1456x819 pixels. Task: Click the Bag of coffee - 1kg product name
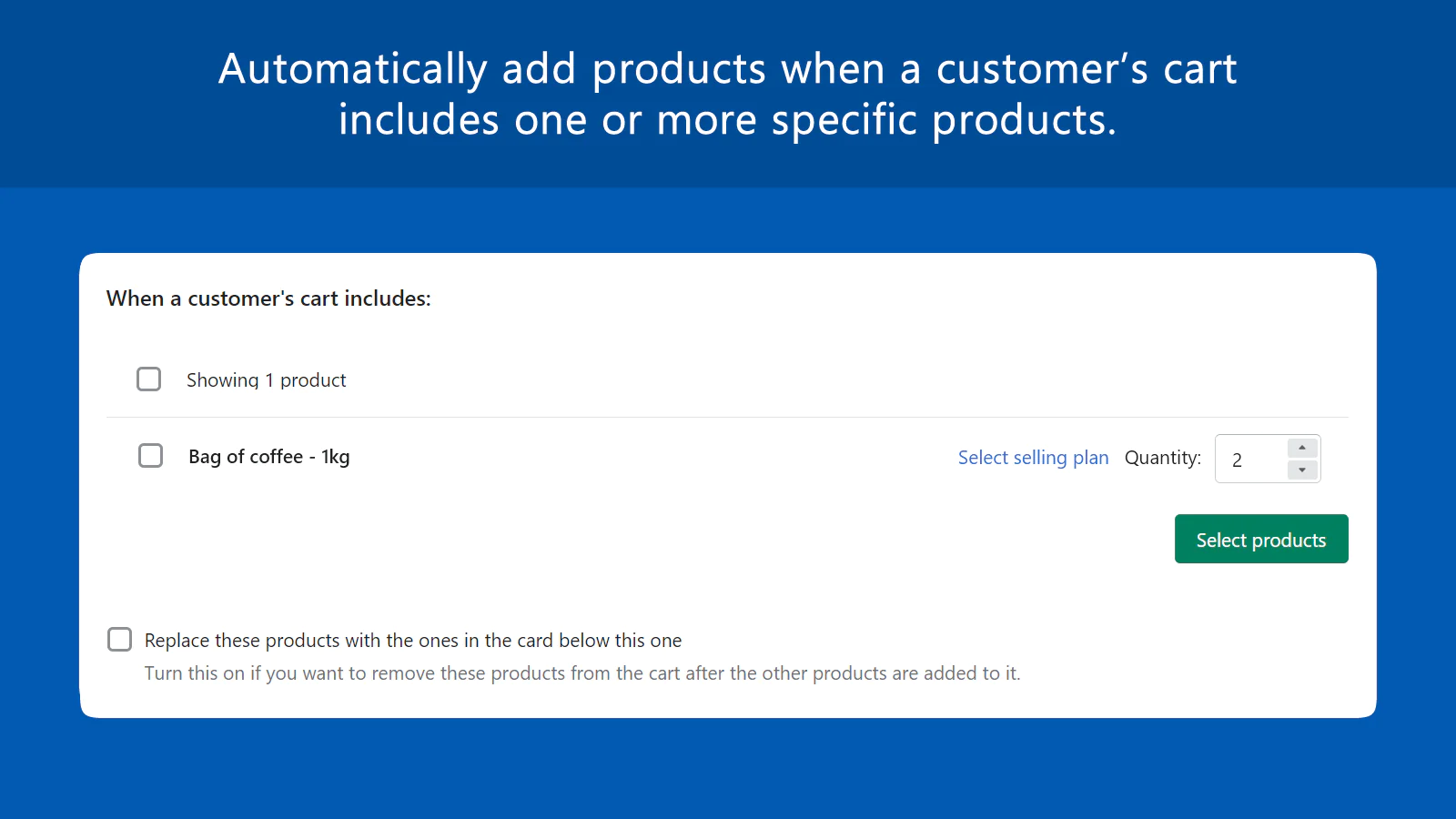pos(268,457)
